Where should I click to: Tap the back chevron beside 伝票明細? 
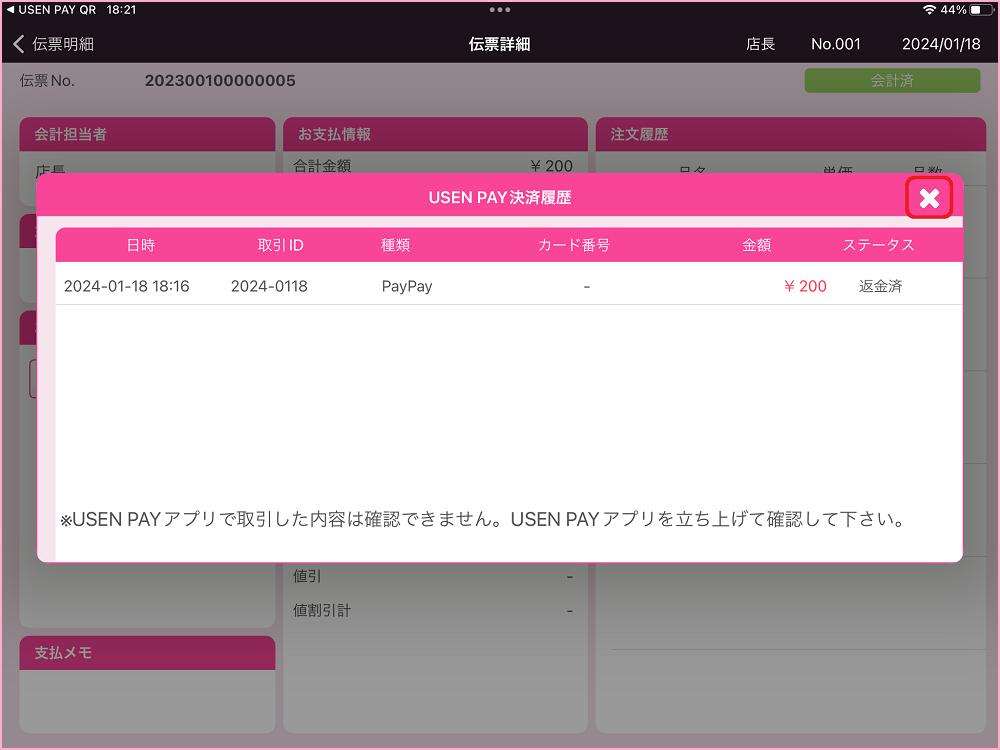[x=19, y=44]
